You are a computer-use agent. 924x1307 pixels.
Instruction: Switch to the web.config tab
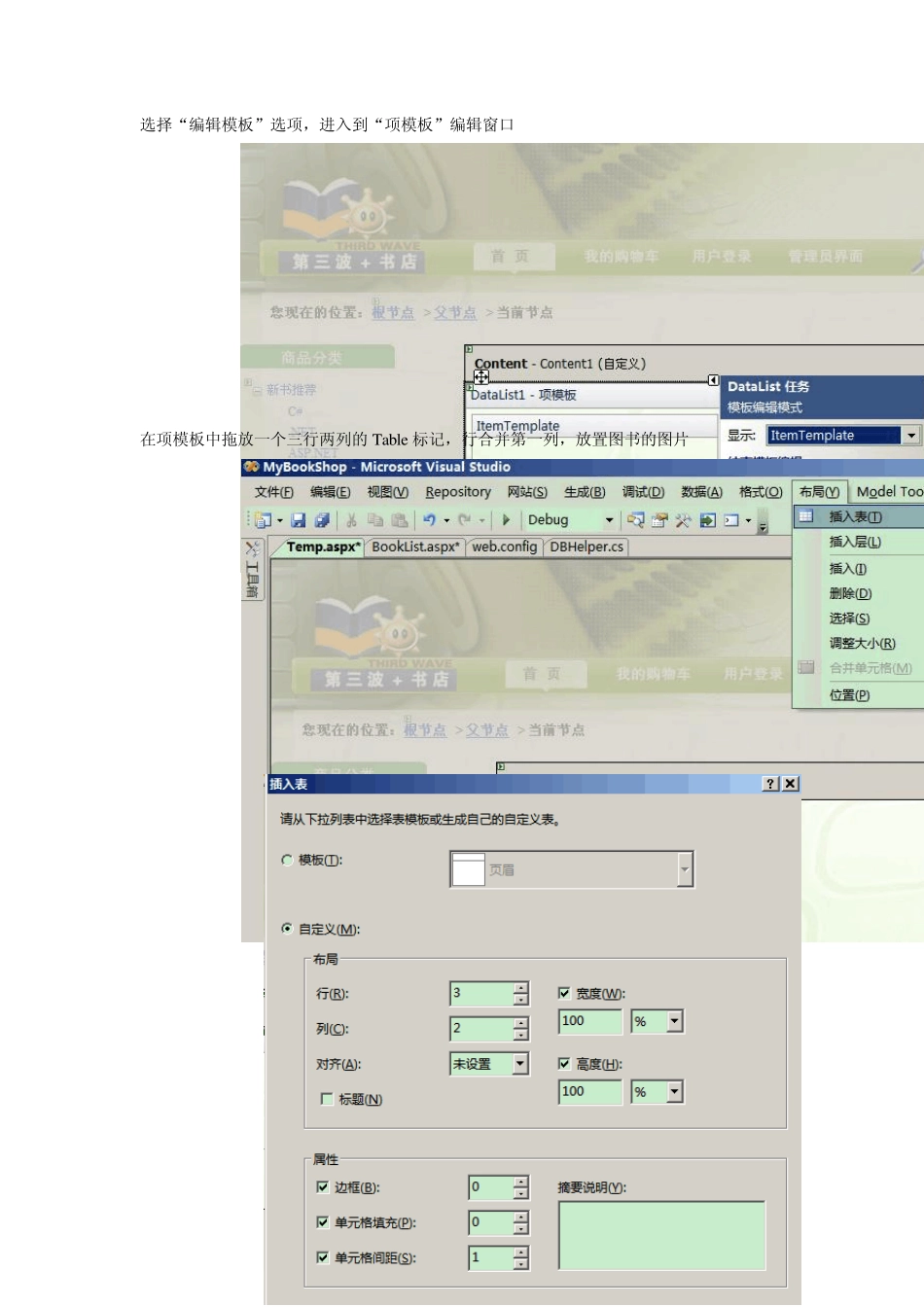pos(505,547)
